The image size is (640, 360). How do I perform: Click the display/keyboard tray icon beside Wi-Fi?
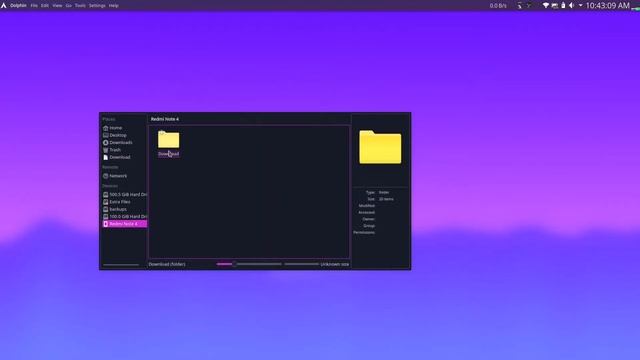pyautogui.click(x=555, y=6)
